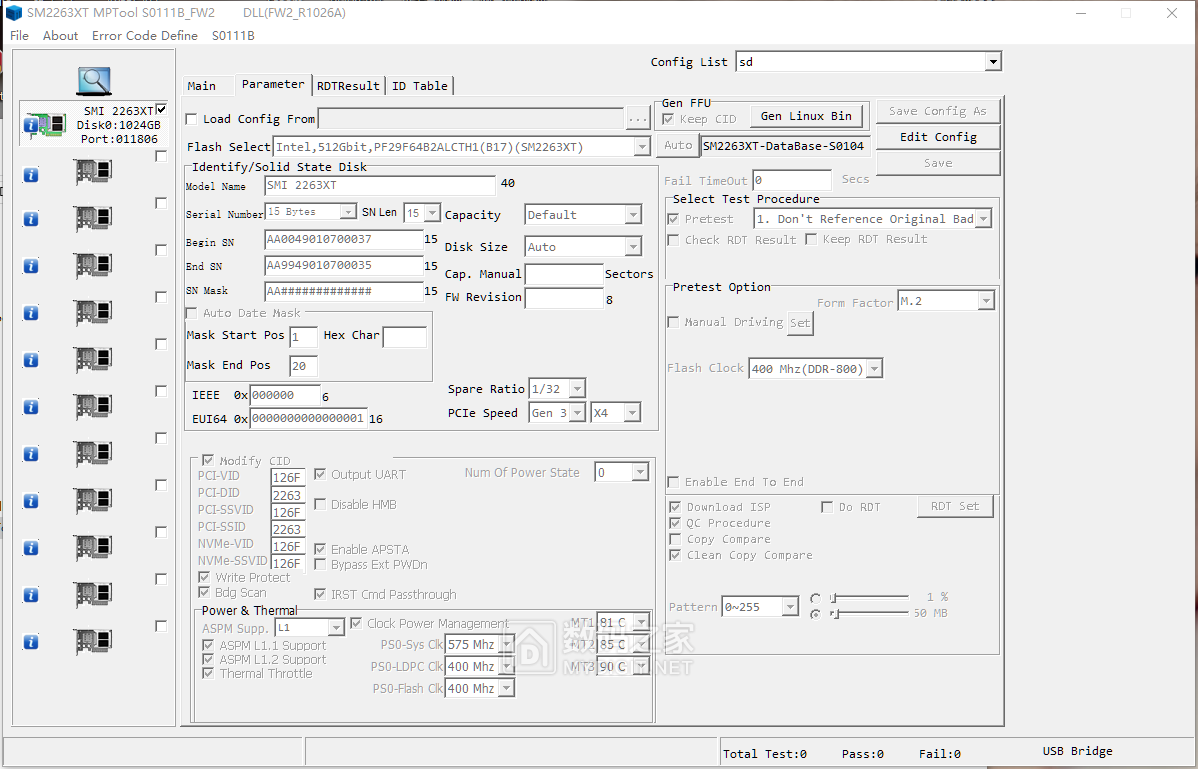
Task: Click the card icon of the fourth port slot
Action: click(93, 266)
